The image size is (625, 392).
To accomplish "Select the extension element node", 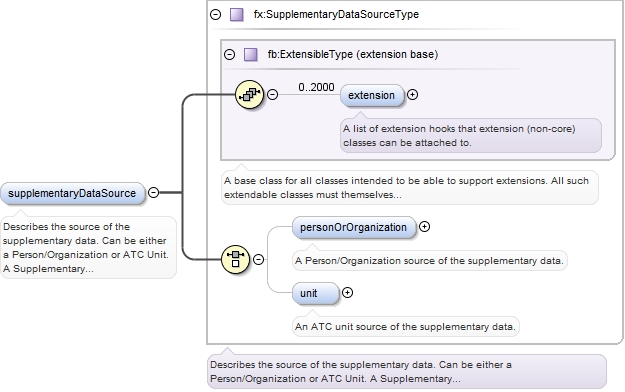I will pyautogui.click(x=372, y=95).
